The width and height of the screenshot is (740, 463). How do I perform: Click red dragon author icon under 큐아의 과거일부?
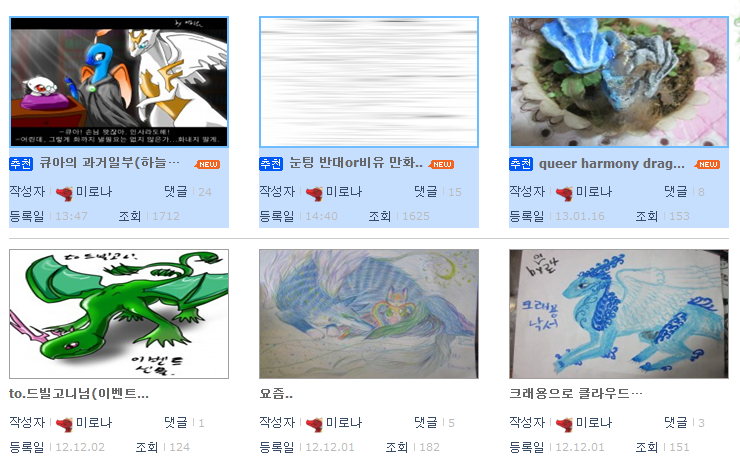64,193
